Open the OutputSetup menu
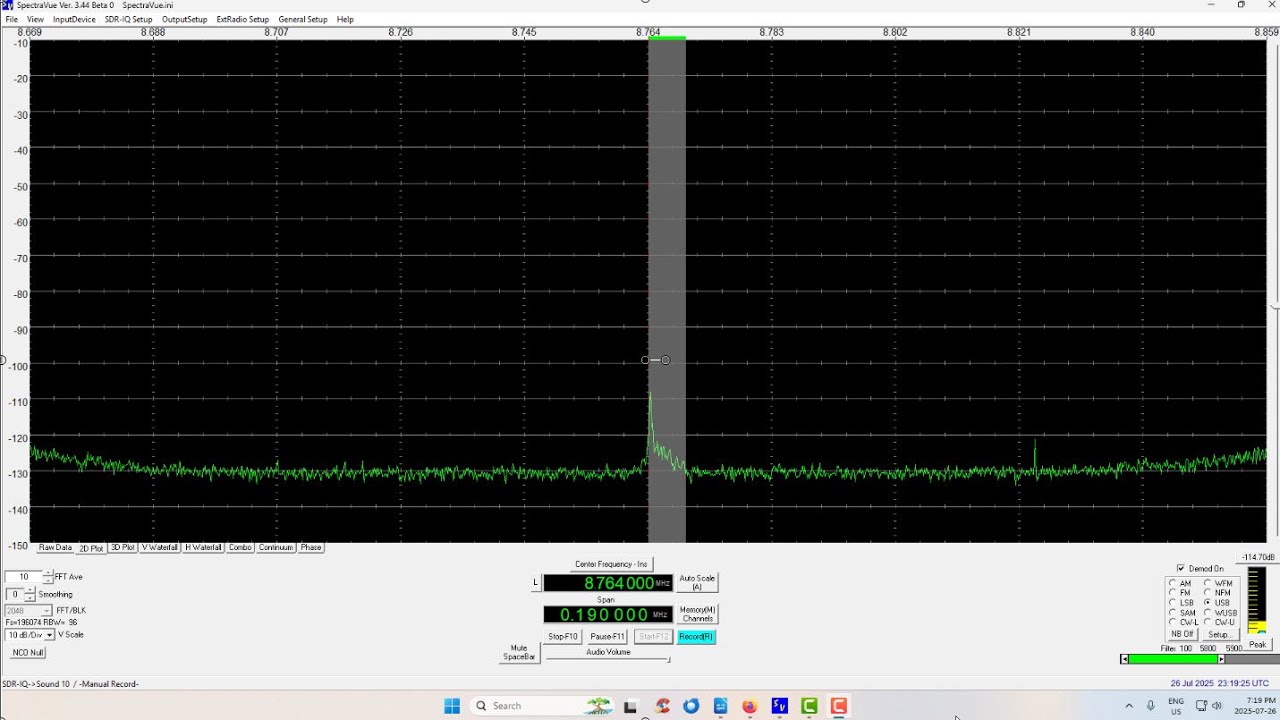 click(185, 20)
